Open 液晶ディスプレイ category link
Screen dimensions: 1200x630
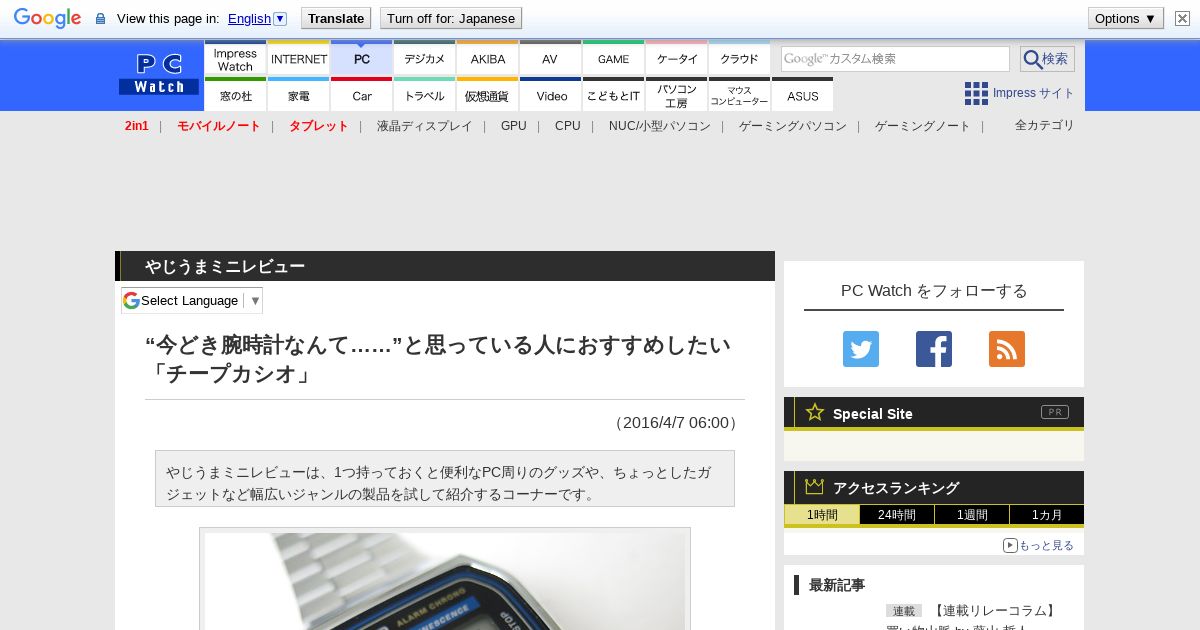pyautogui.click(x=425, y=126)
